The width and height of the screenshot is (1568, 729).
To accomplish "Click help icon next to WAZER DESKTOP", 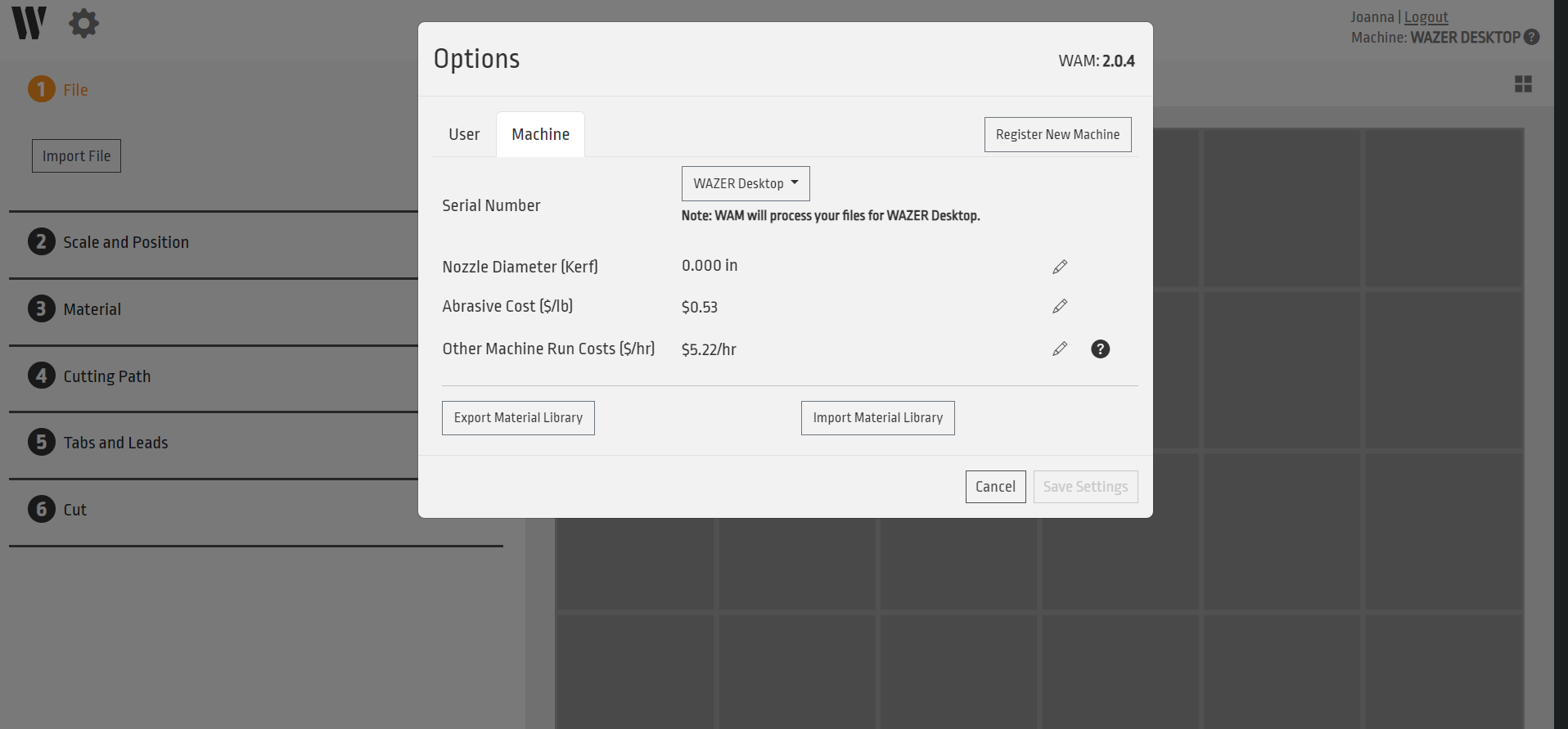I will click(x=1532, y=37).
